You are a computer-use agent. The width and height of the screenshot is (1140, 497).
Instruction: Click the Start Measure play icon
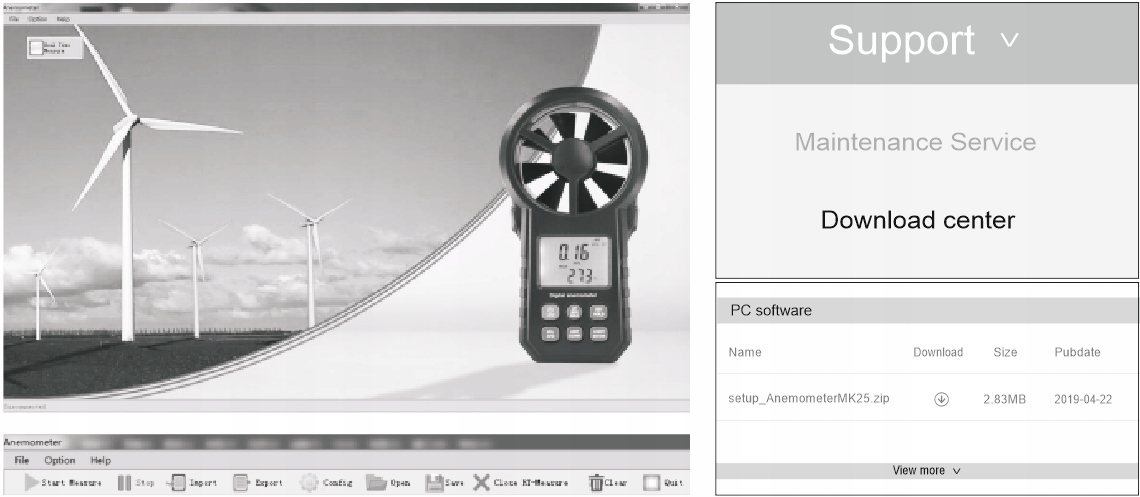[x=31, y=482]
